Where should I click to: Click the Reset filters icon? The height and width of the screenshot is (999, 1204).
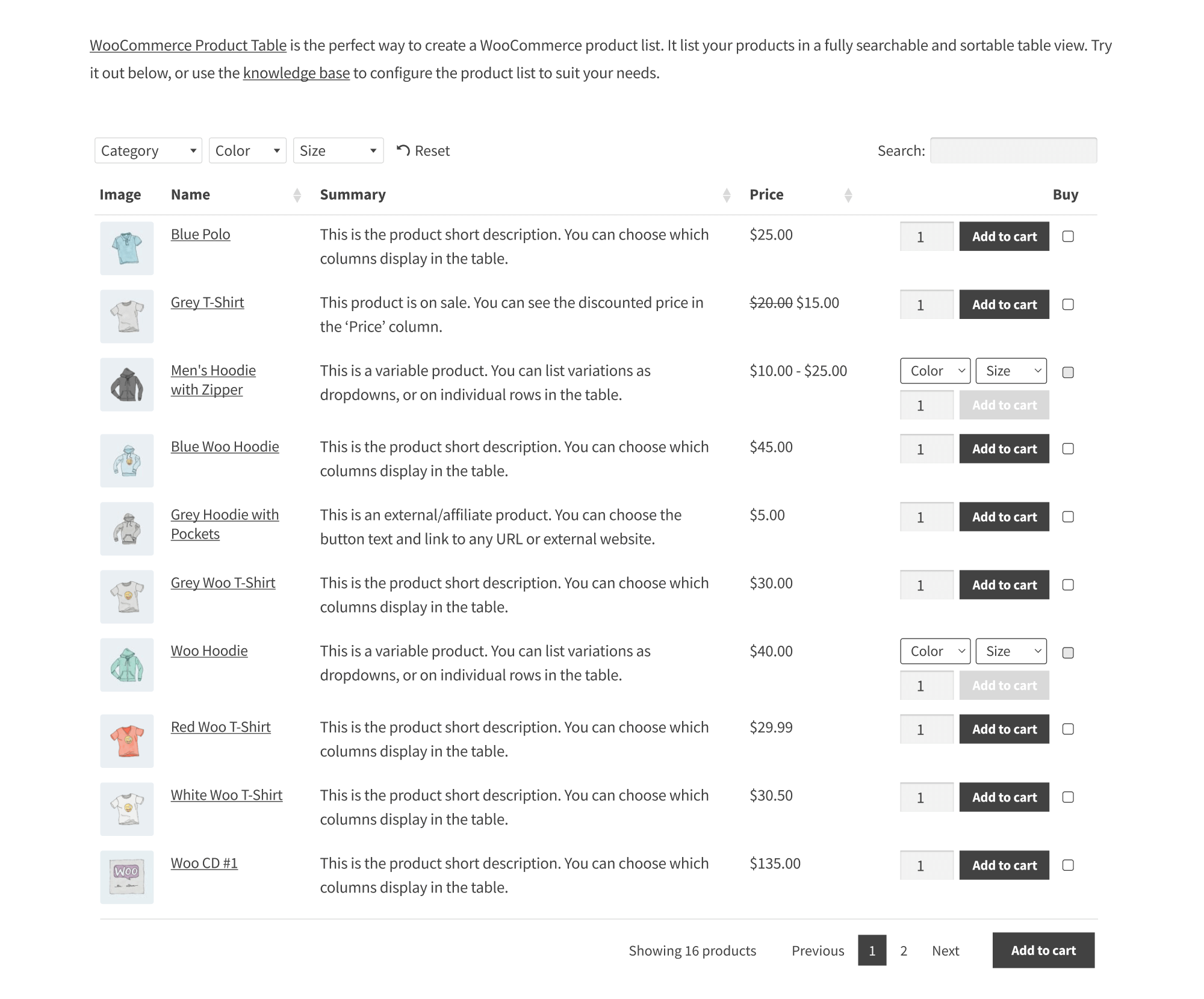coord(403,150)
